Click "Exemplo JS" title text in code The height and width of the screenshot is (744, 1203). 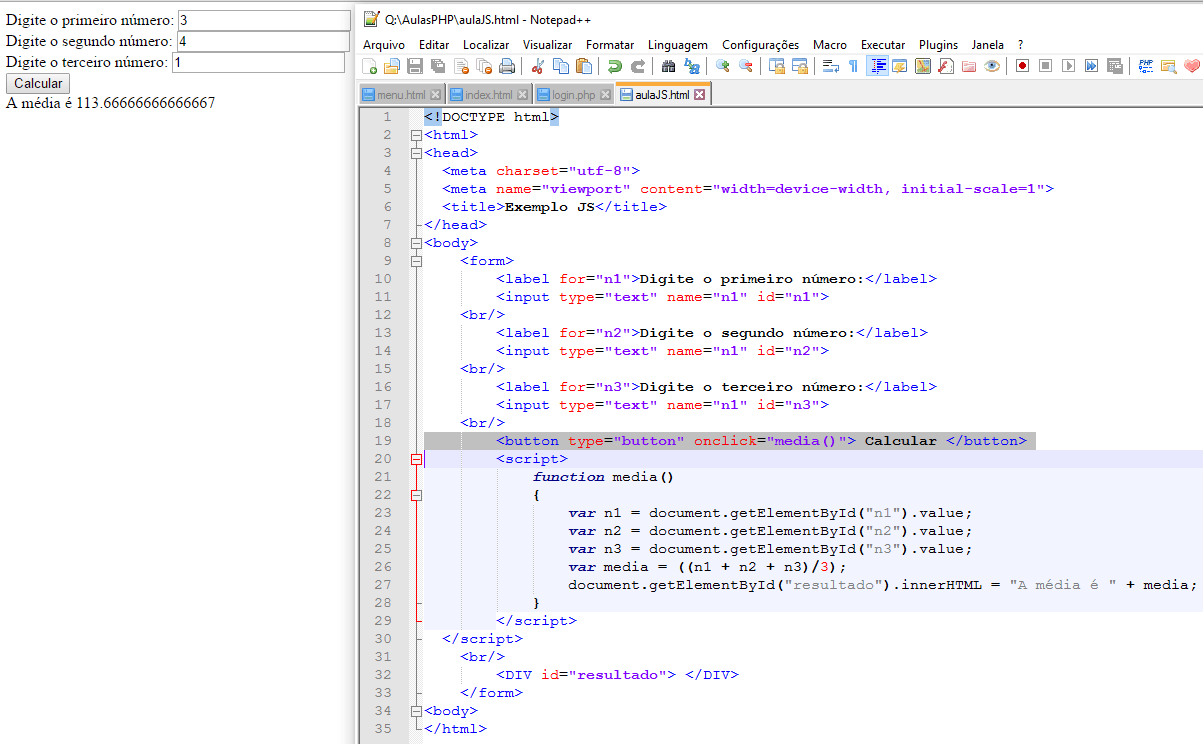click(549, 207)
